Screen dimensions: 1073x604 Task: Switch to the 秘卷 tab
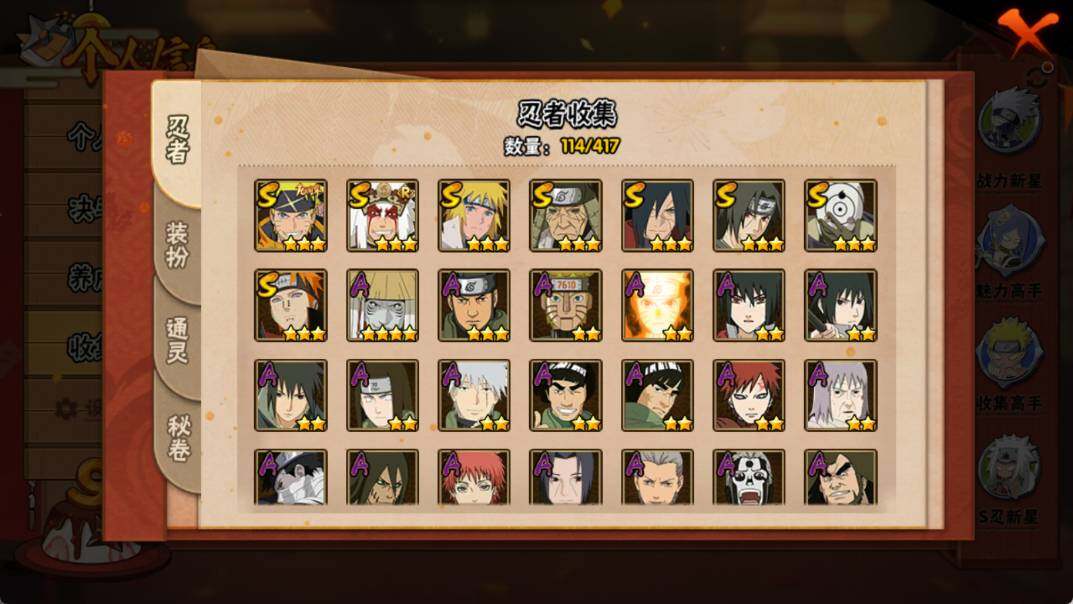pyautogui.click(x=177, y=438)
